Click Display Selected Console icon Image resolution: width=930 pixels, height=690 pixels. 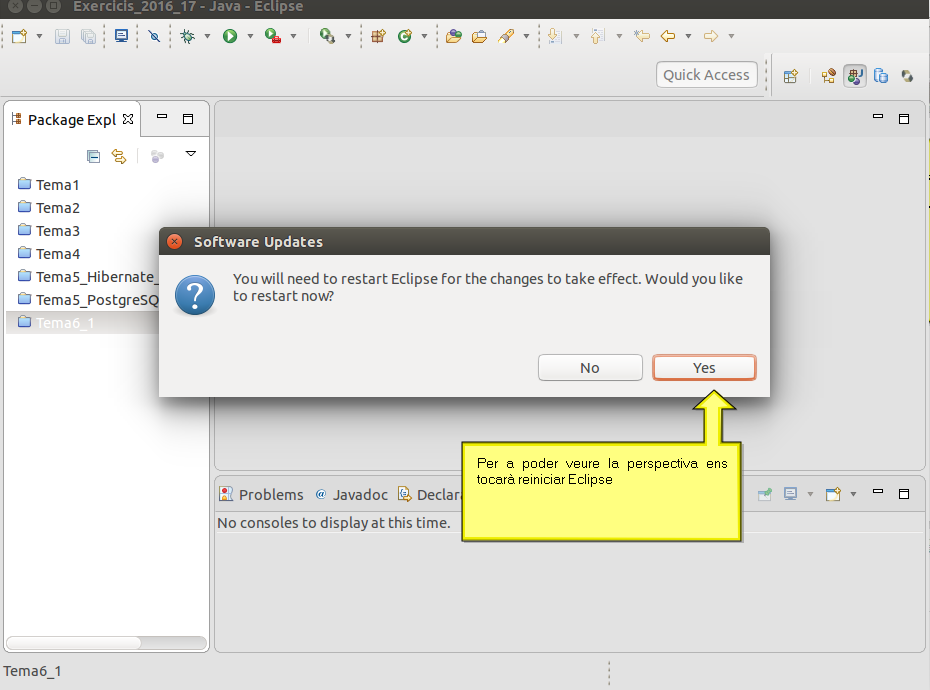(791, 494)
